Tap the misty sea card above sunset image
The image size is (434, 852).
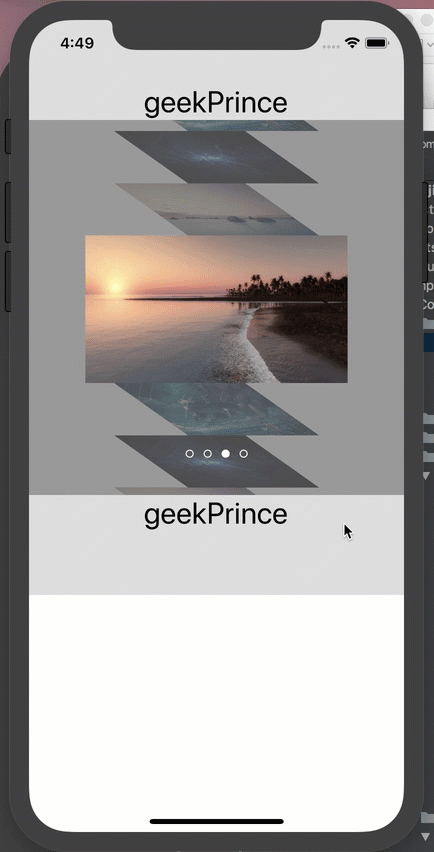click(217, 209)
